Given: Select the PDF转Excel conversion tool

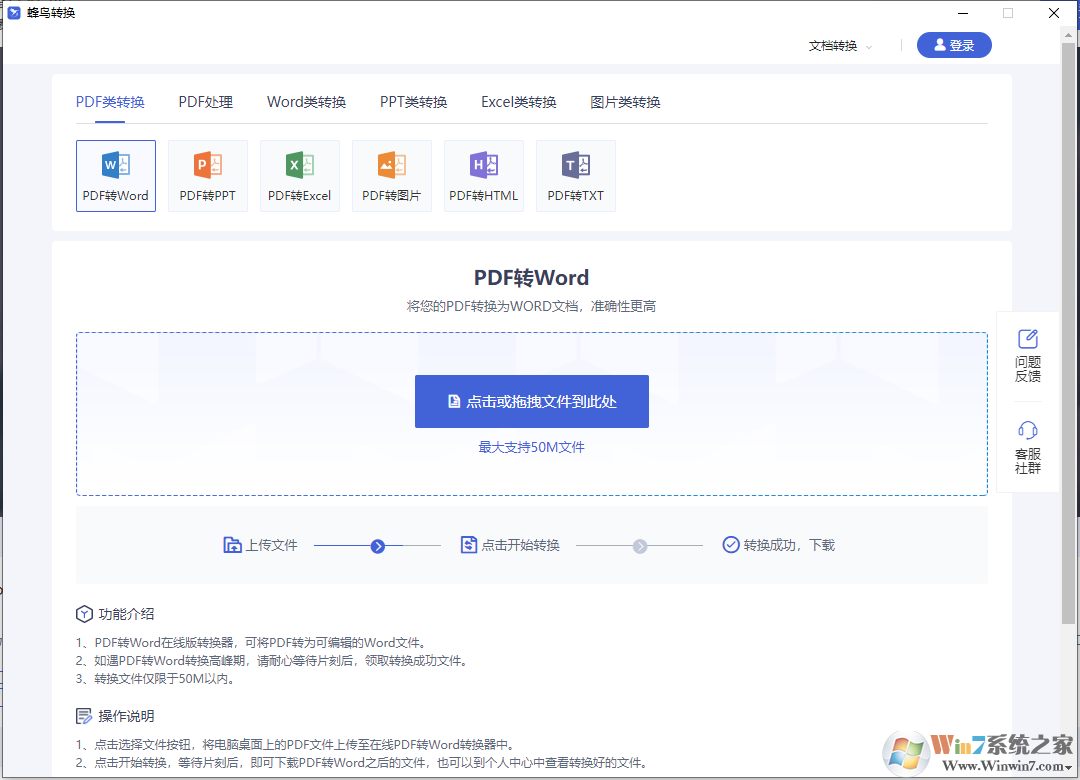Looking at the screenshot, I should [299, 175].
